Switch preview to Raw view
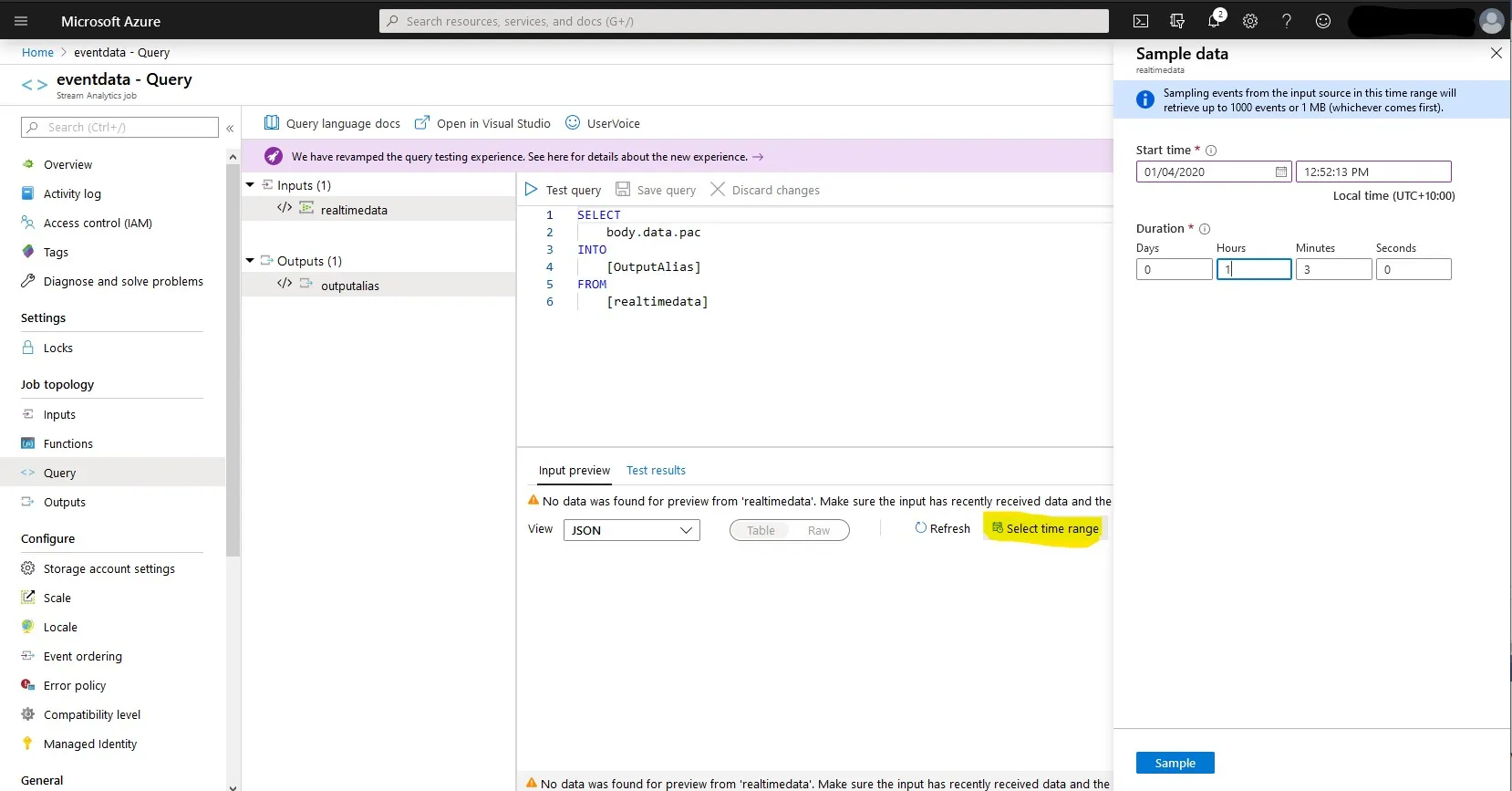The image size is (1512, 791). [x=819, y=530]
